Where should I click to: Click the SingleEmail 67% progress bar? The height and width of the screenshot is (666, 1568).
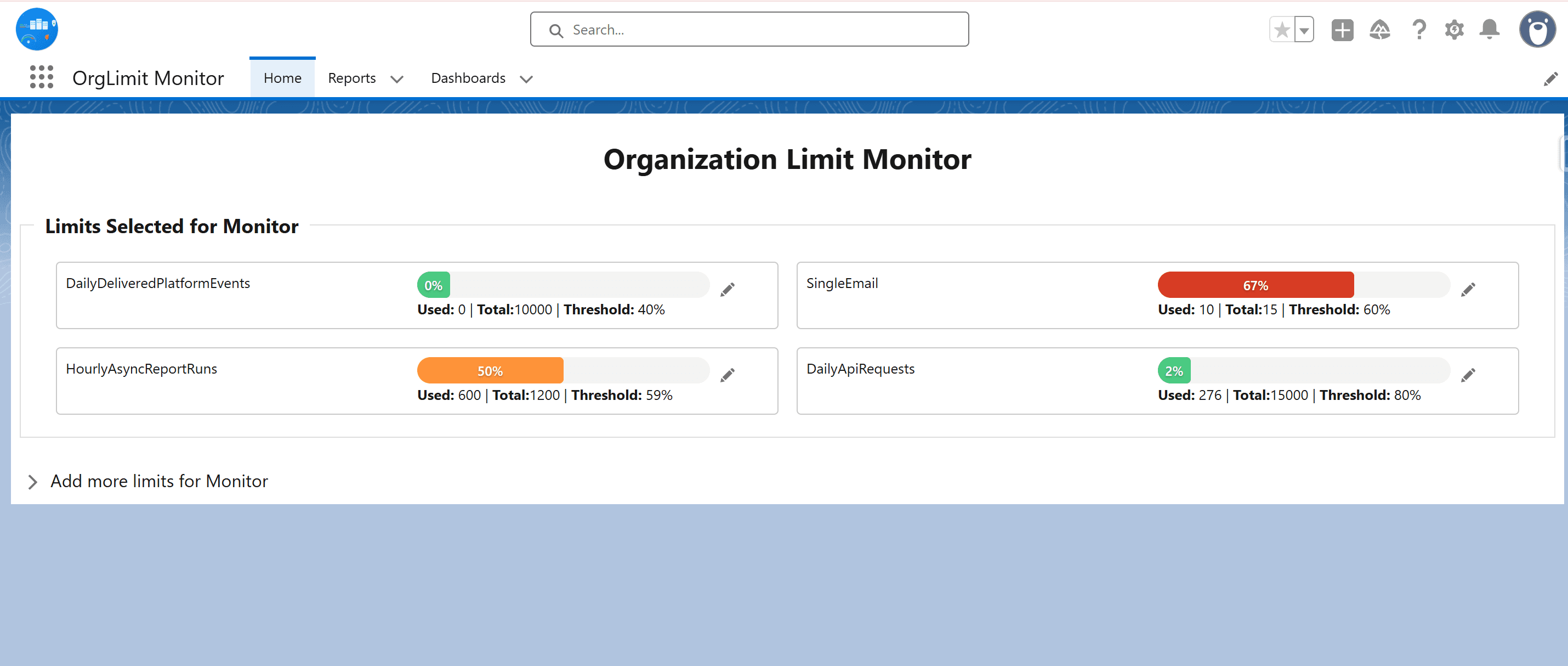click(1304, 285)
